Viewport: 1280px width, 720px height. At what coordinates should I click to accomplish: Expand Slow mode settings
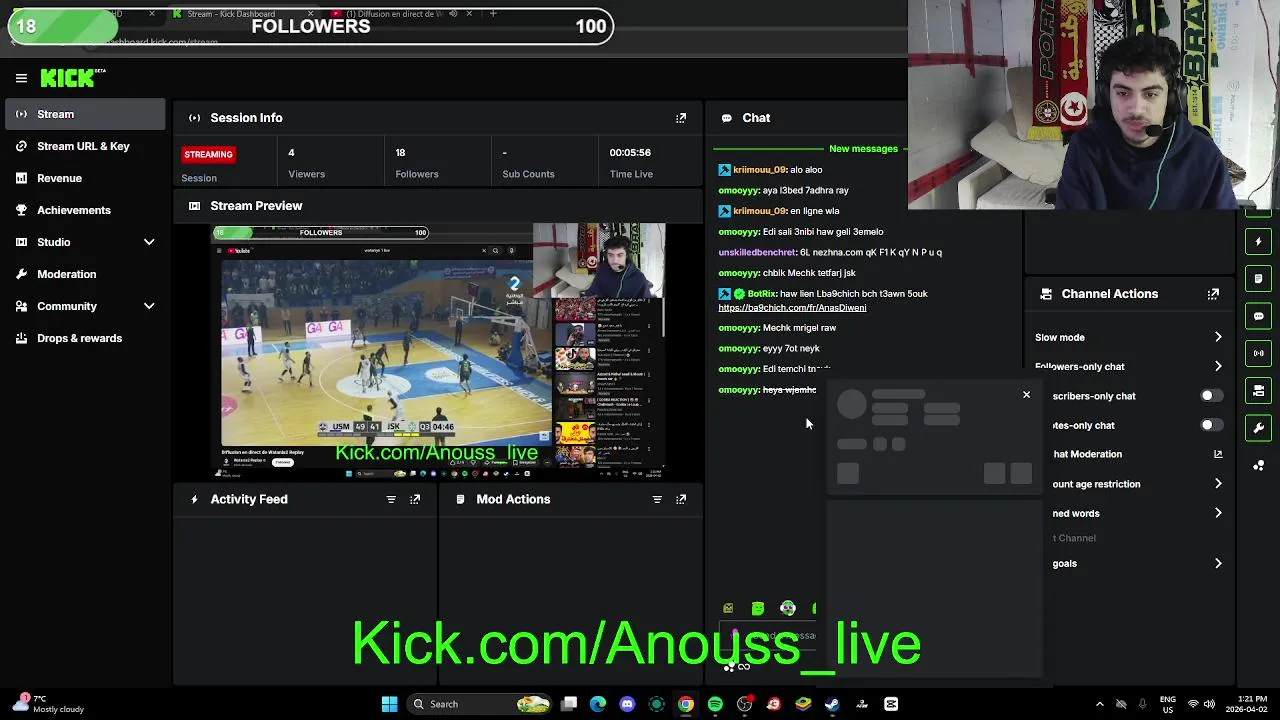tap(1218, 338)
